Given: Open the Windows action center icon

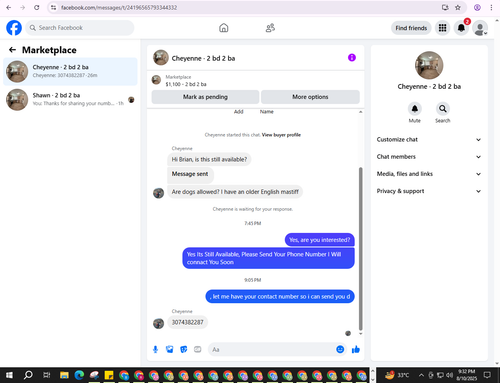Looking at the screenshot, I should pos(487,375).
